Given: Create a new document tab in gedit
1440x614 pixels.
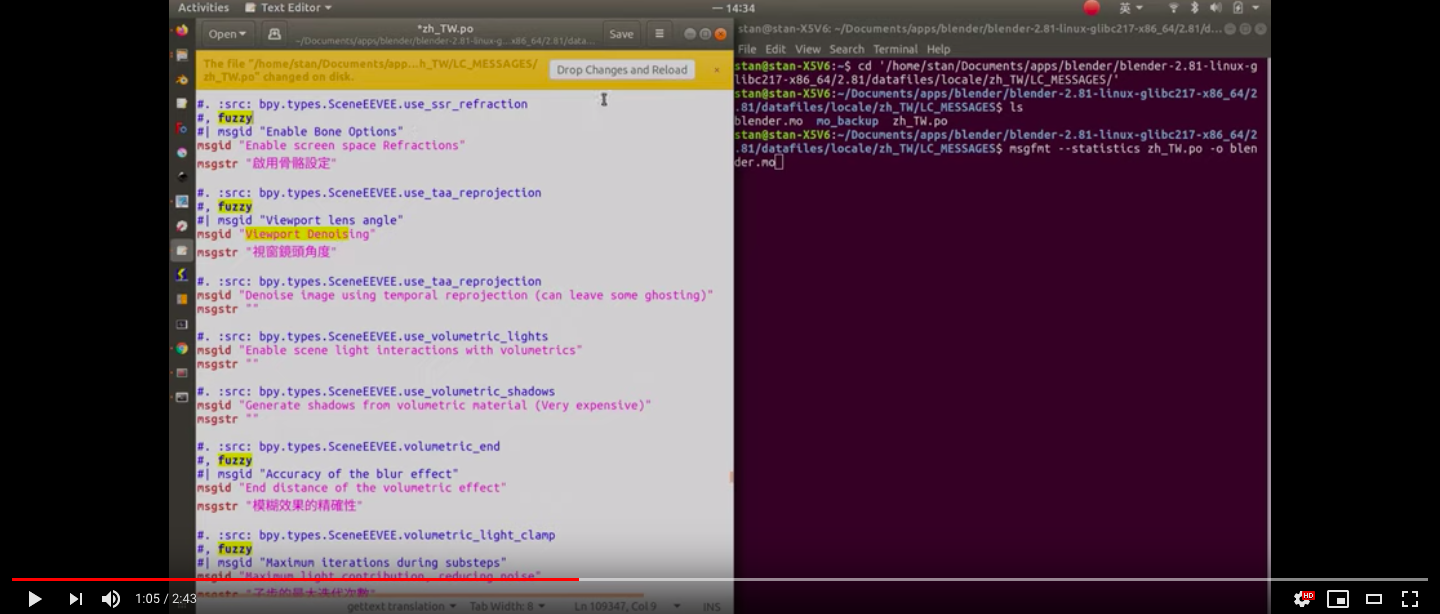Looking at the screenshot, I should 274,34.
